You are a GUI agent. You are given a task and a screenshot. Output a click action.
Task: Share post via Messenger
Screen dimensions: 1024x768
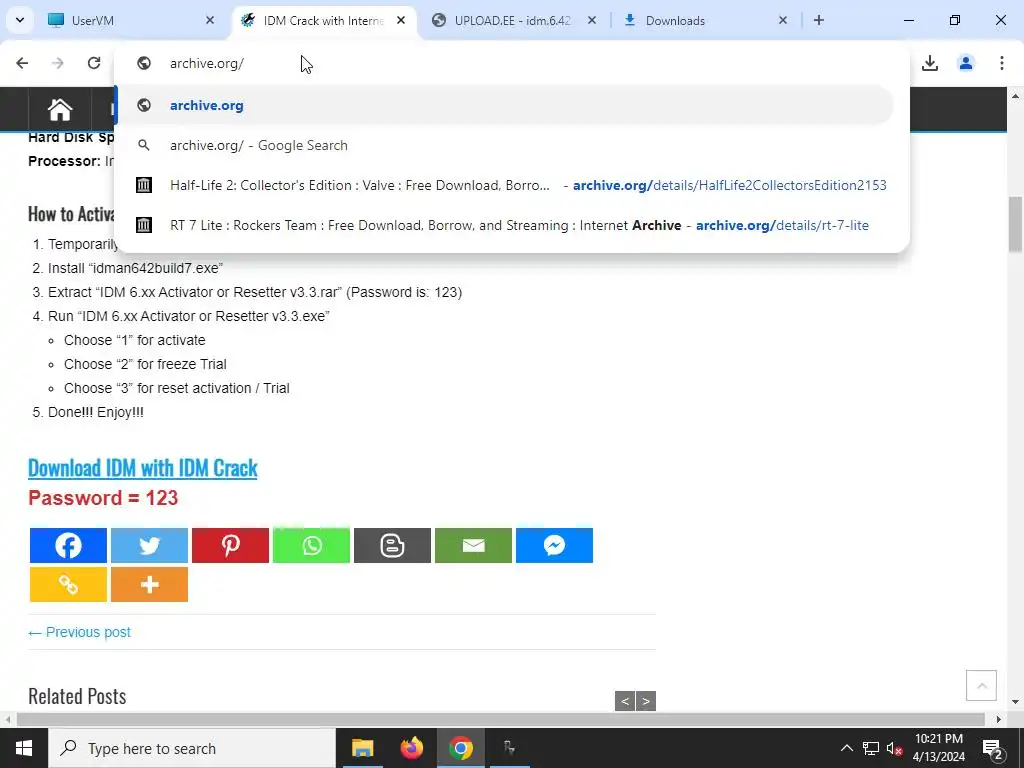(554, 545)
